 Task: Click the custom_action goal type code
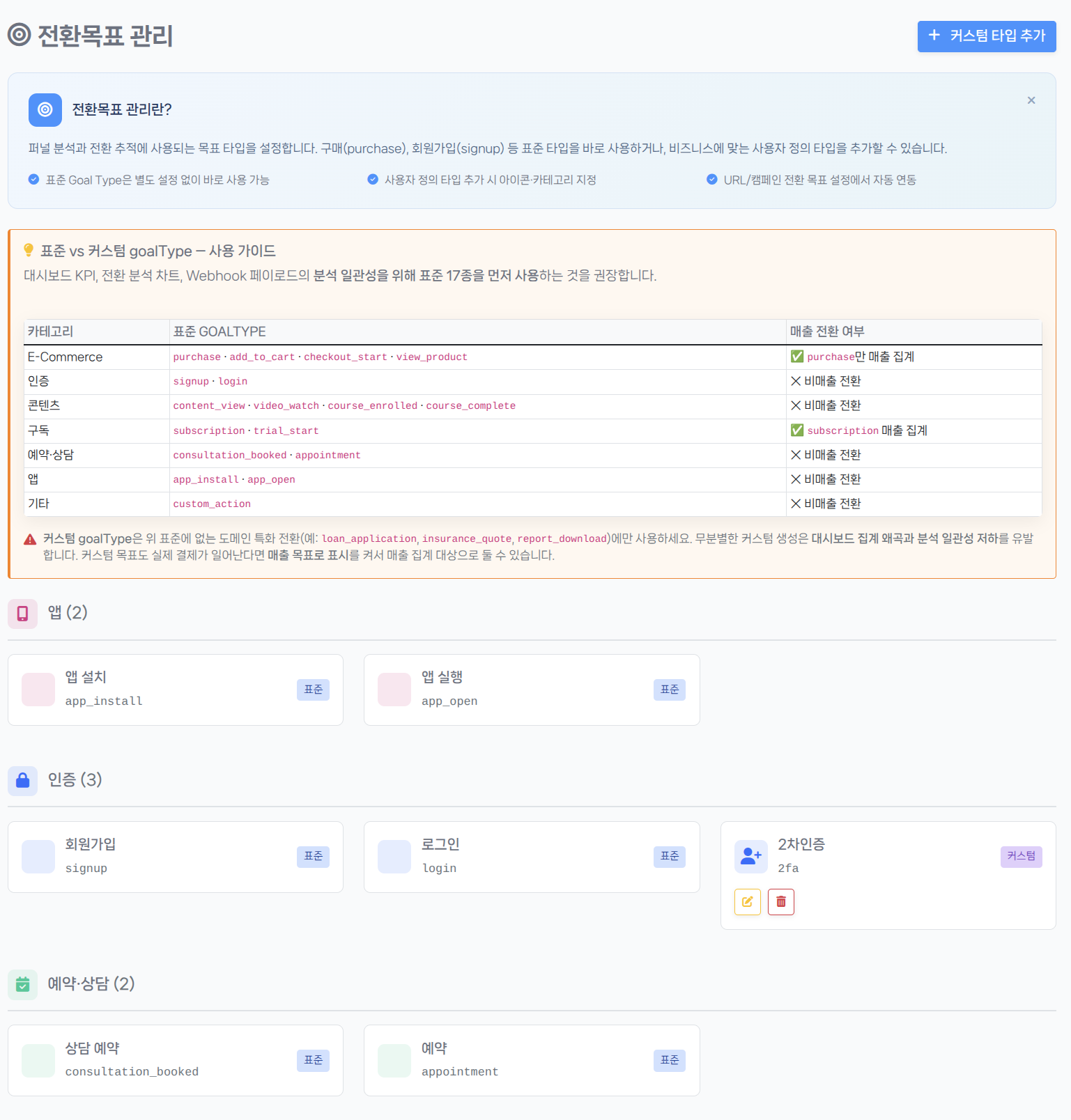tap(212, 504)
